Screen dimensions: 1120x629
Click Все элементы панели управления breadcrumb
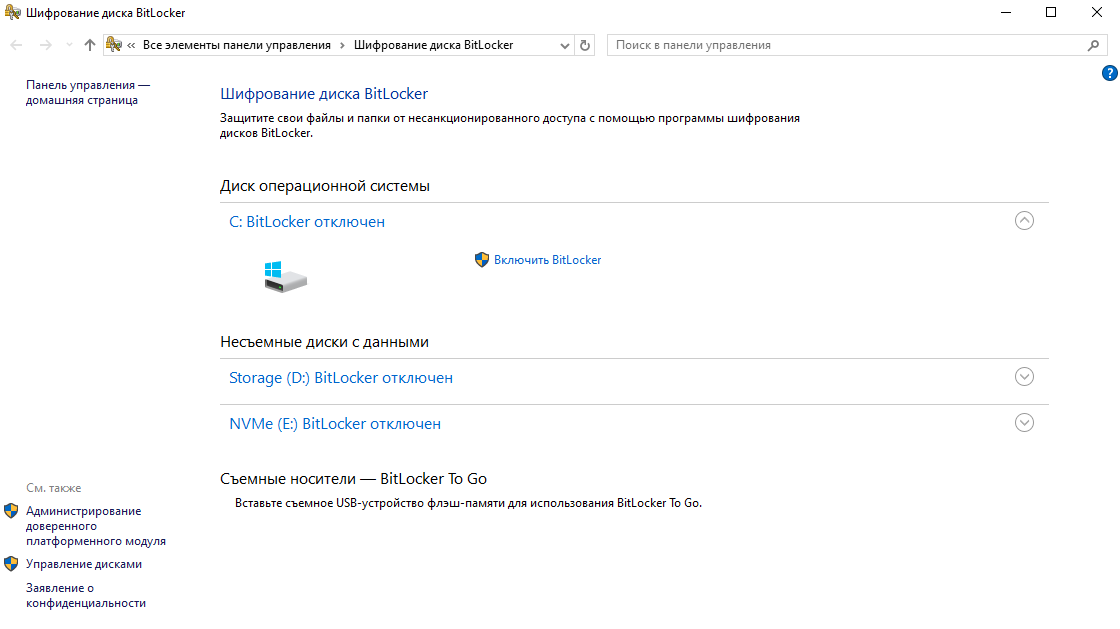(x=236, y=45)
